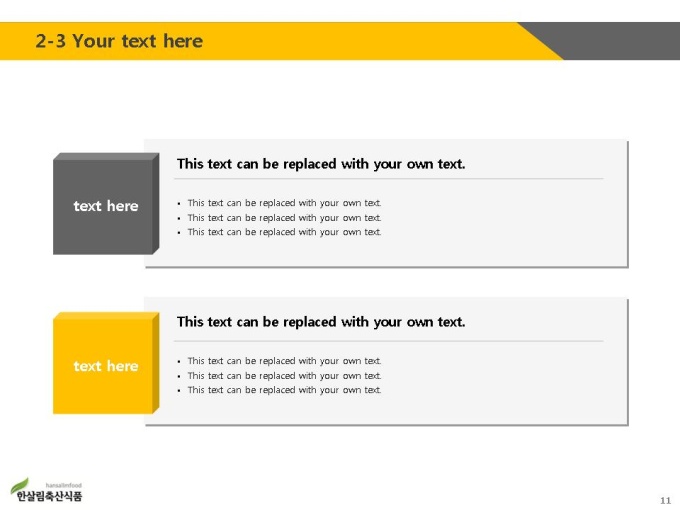
Task: Select the bold heading in the upper panel
Action: [x=321, y=164]
